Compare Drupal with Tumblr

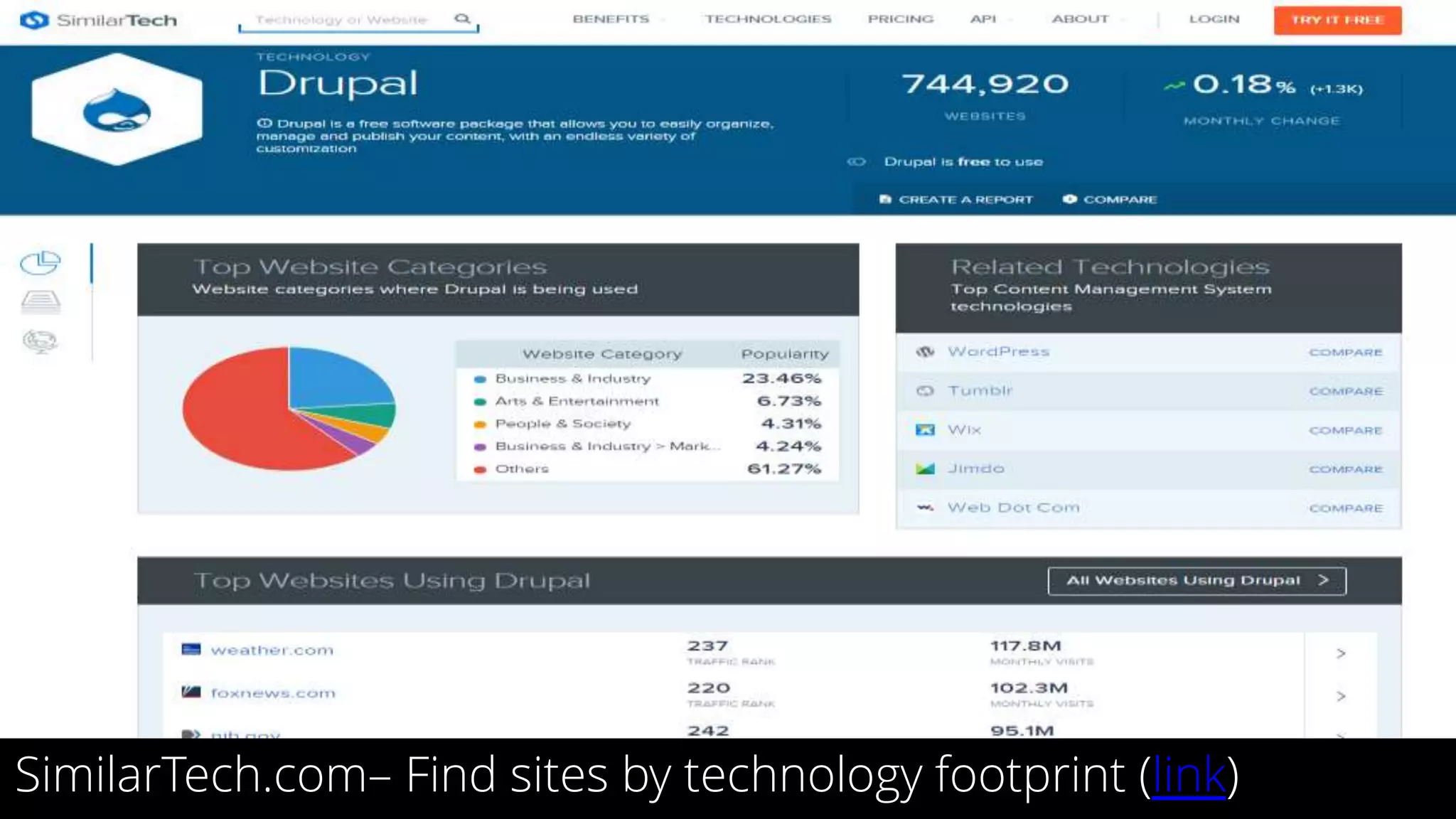click(1346, 392)
